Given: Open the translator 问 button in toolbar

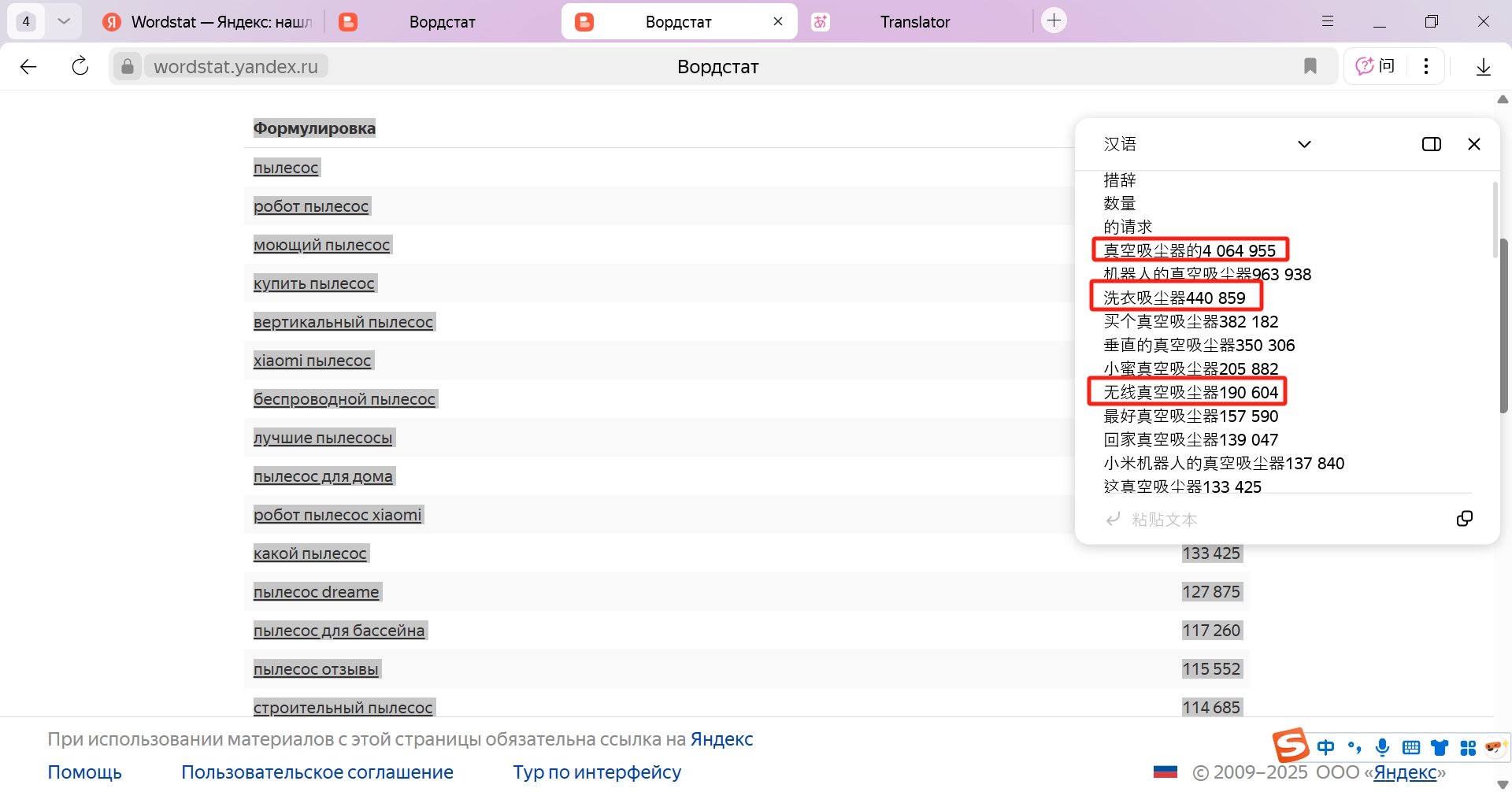Looking at the screenshot, I should [1376, 66].
